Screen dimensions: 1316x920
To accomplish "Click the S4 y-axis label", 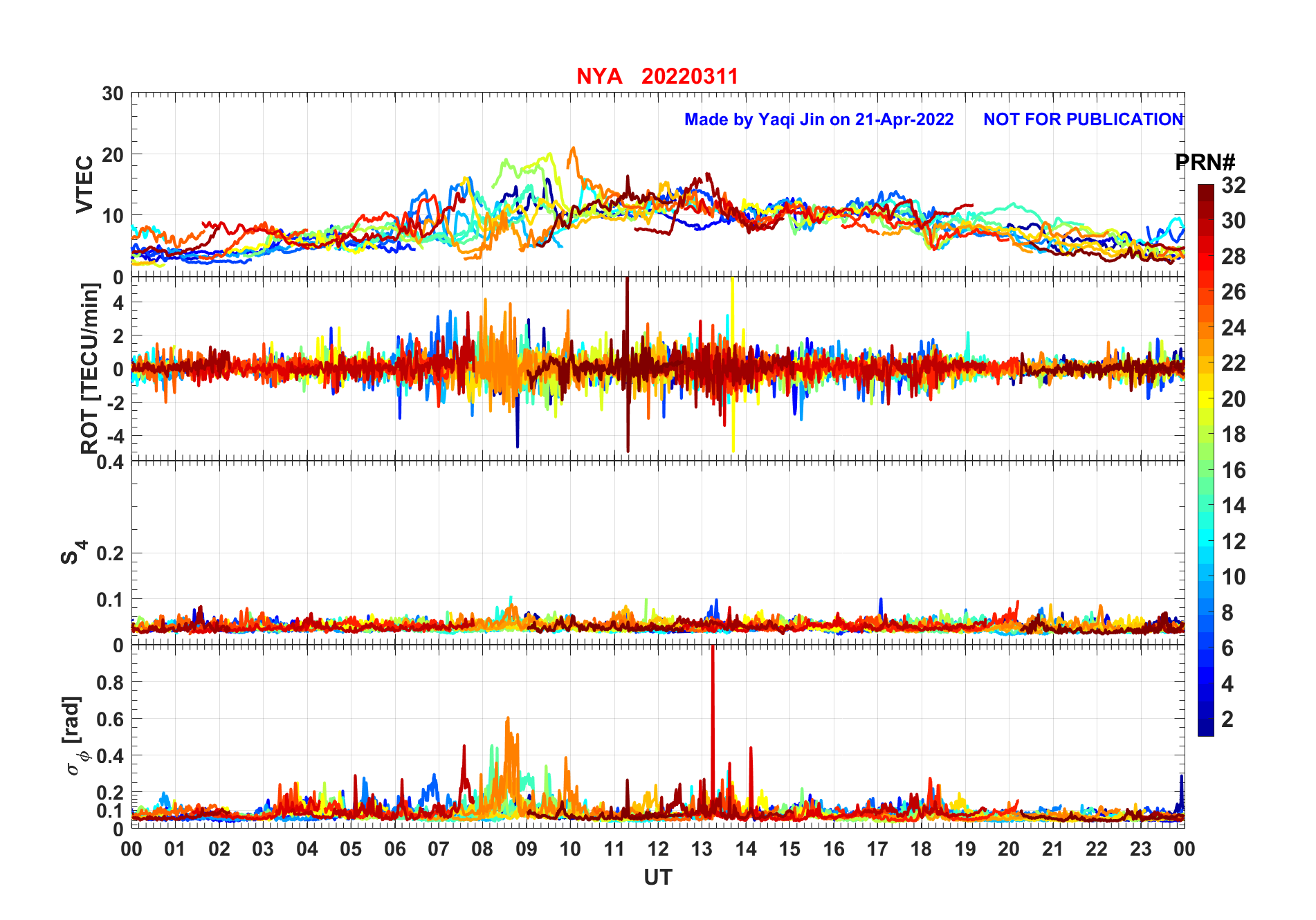I will (x=73, y=553).
